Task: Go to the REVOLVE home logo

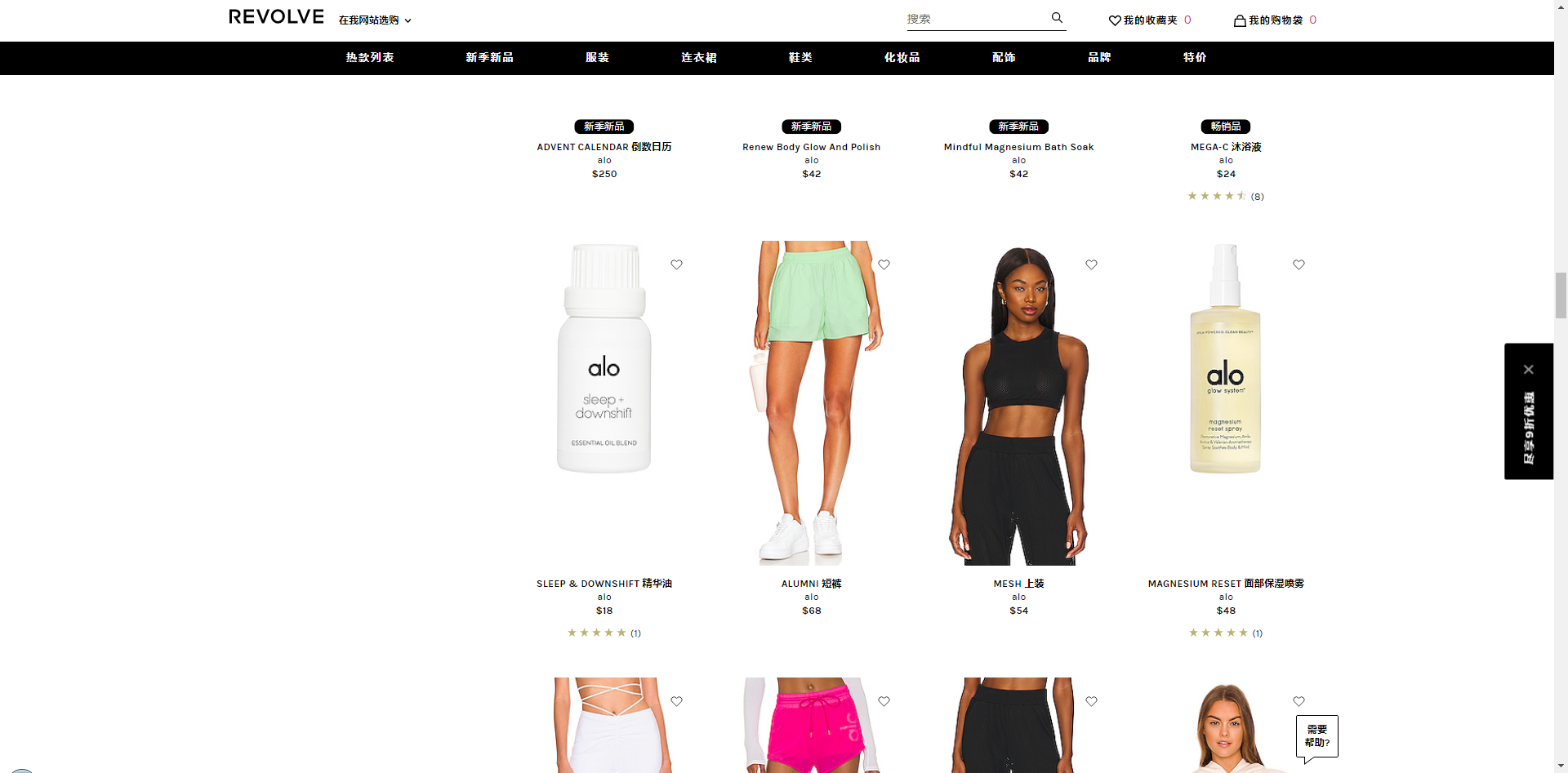Action: pyautogui.click(x=276, y=17)
